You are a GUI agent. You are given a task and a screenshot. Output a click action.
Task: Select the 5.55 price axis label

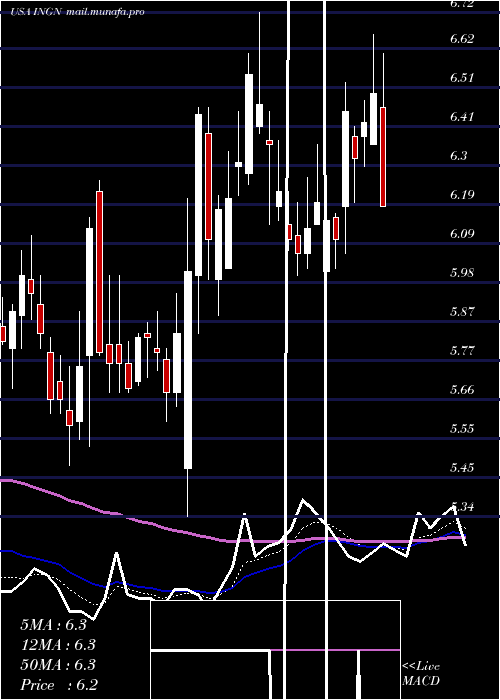click(462, 429)
